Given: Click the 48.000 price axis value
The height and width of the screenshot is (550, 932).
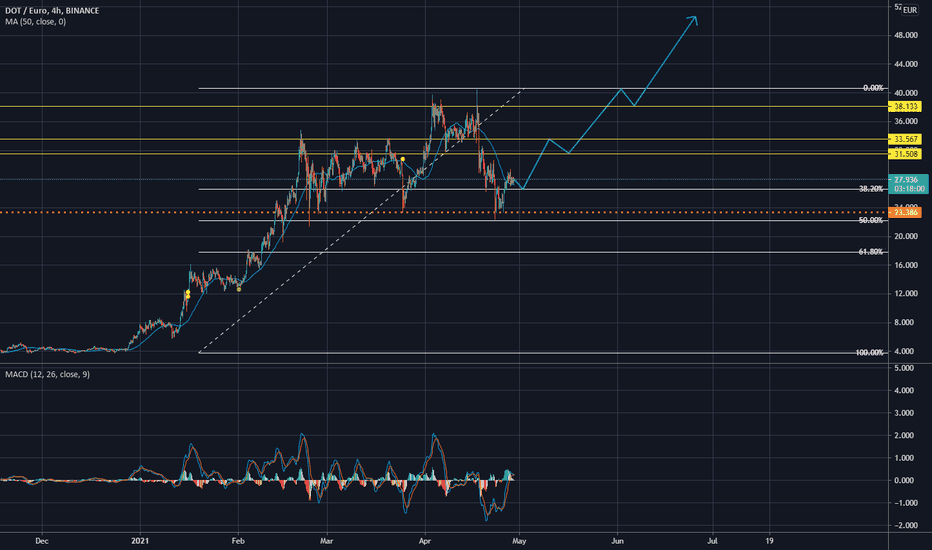Looking at the screenshot, I should tap(906, 36).
